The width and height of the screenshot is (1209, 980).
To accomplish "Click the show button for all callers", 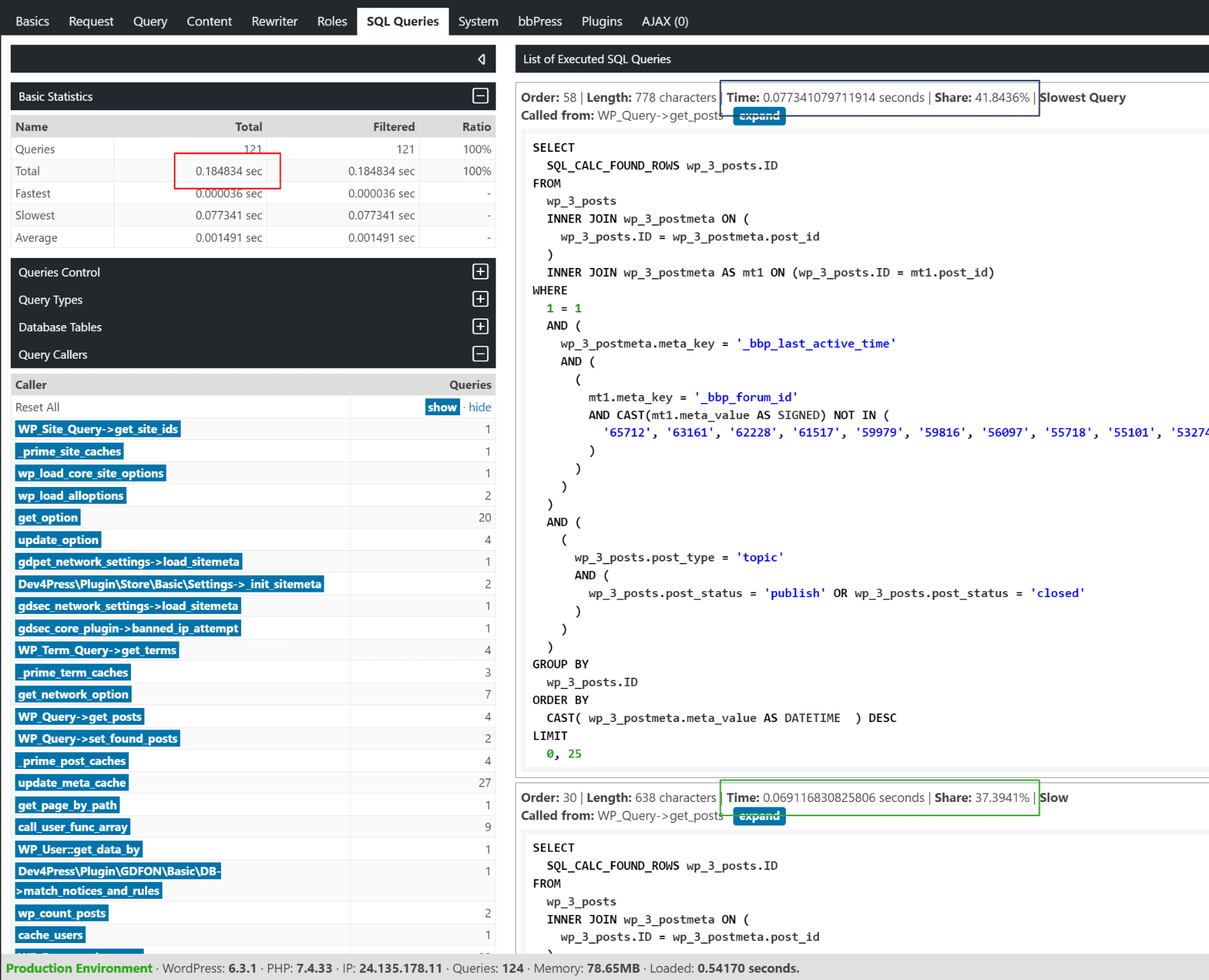I will click(443, 407).
